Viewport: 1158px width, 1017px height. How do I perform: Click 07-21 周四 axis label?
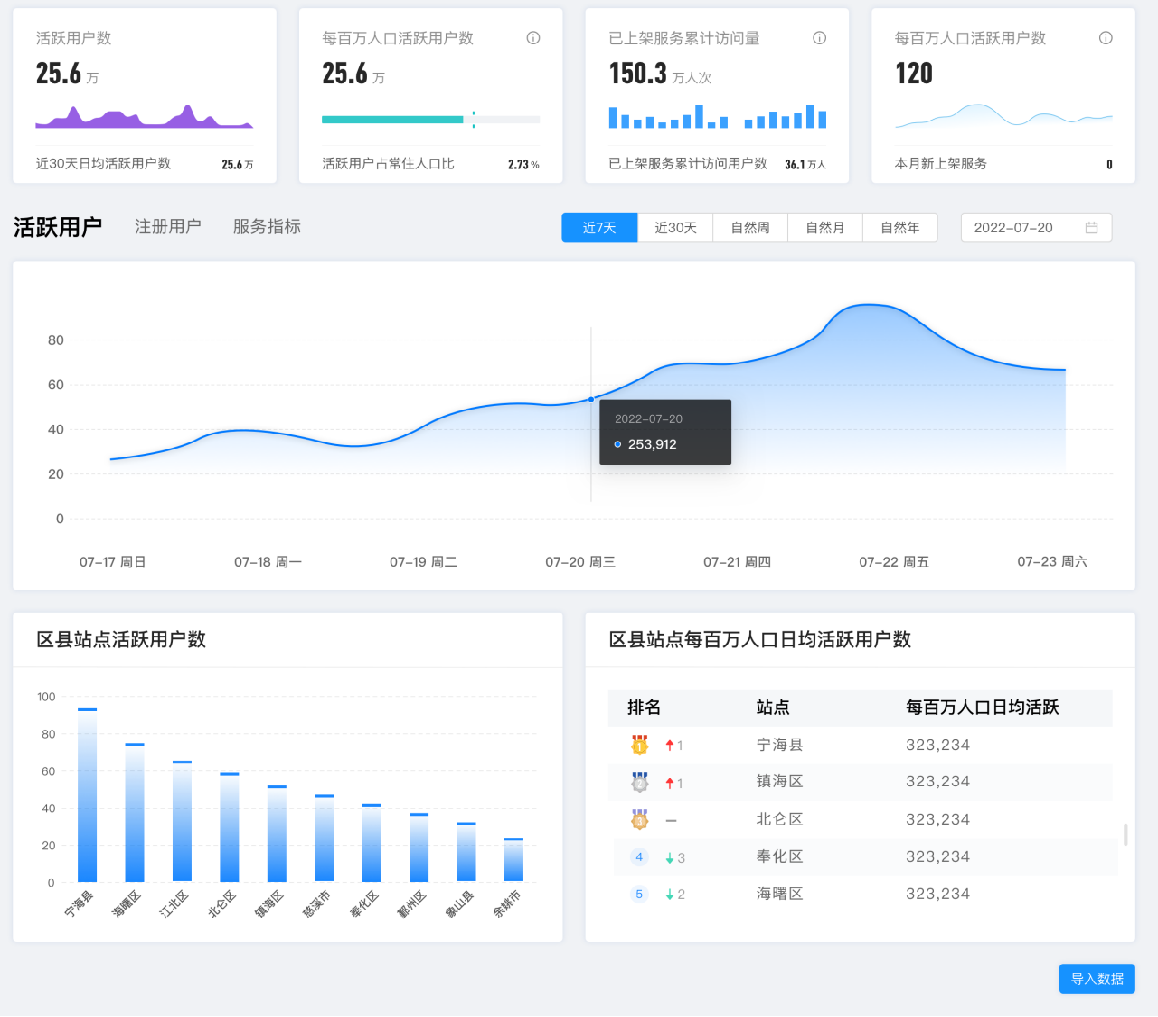pyautogui.click(x=737, y=562)
